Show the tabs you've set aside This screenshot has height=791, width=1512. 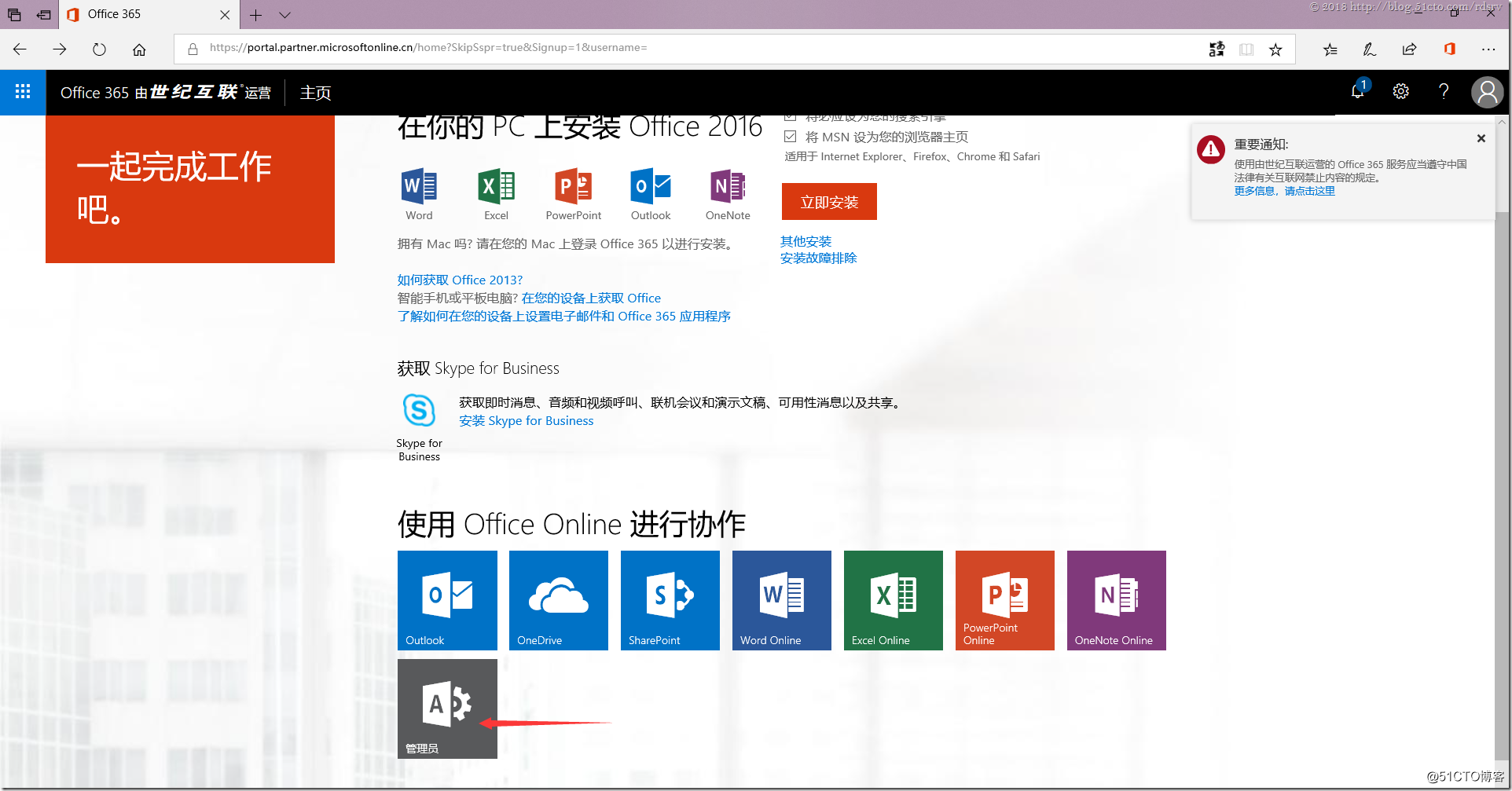click(14, 15)
